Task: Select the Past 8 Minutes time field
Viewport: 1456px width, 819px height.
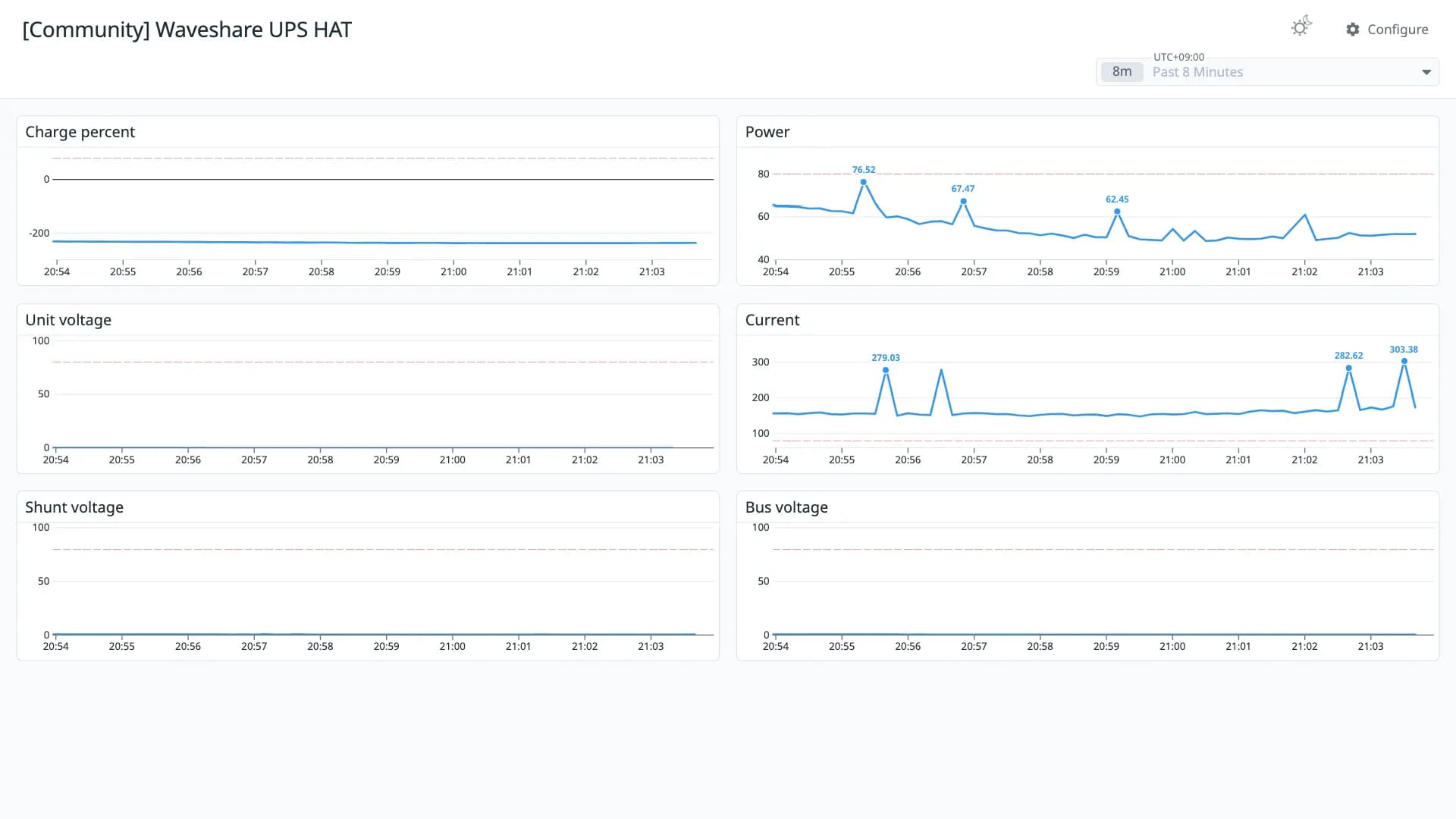Action: (x=1268, y=72)
